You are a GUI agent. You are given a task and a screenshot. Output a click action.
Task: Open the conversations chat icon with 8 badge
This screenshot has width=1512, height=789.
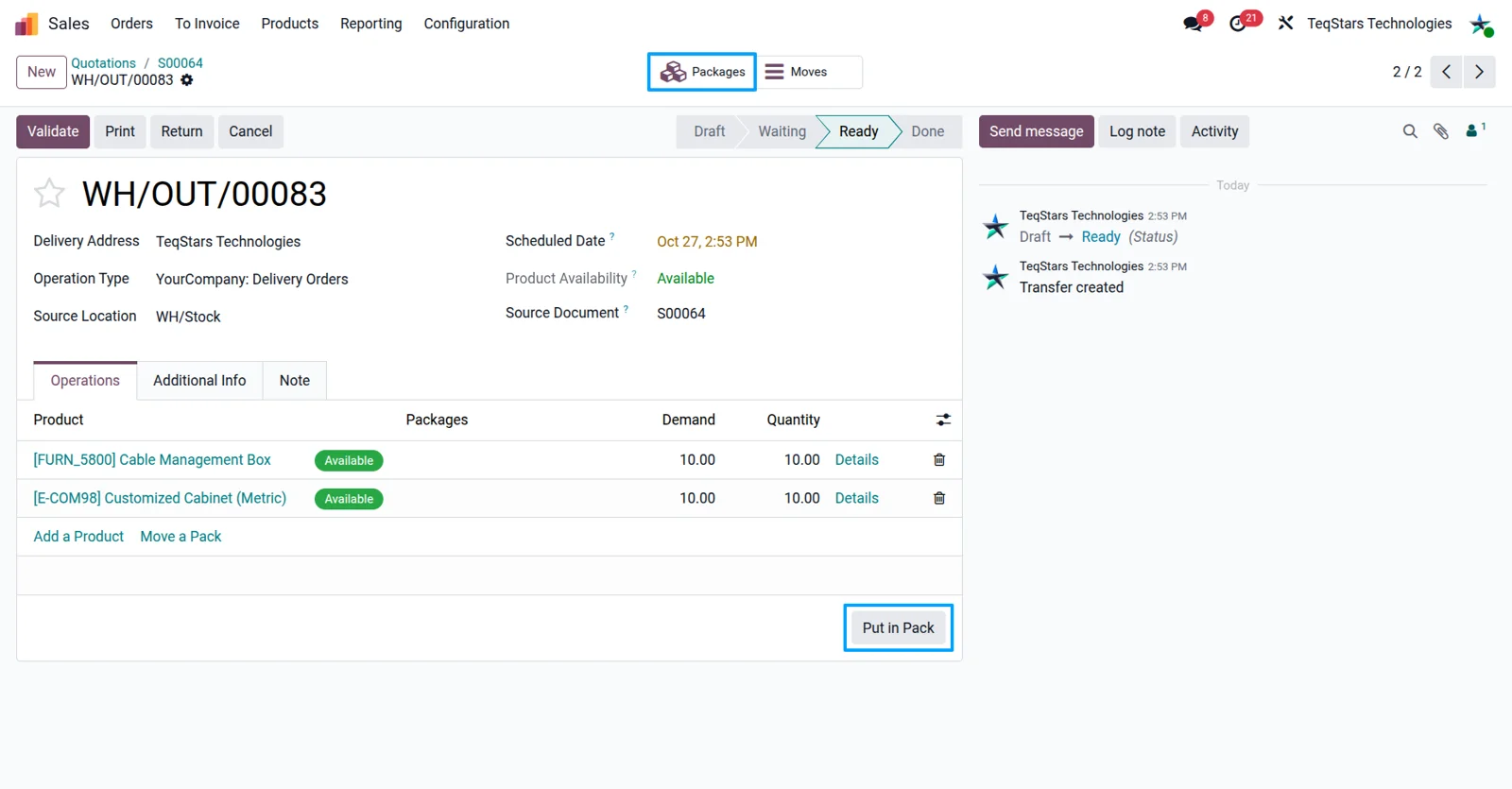[1194, 24]
